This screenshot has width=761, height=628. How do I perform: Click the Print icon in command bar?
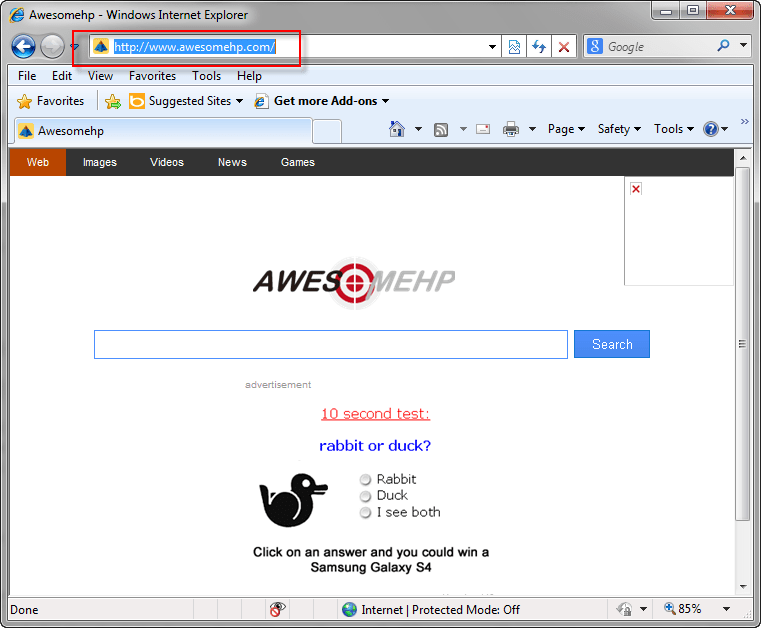pos(511,129)
